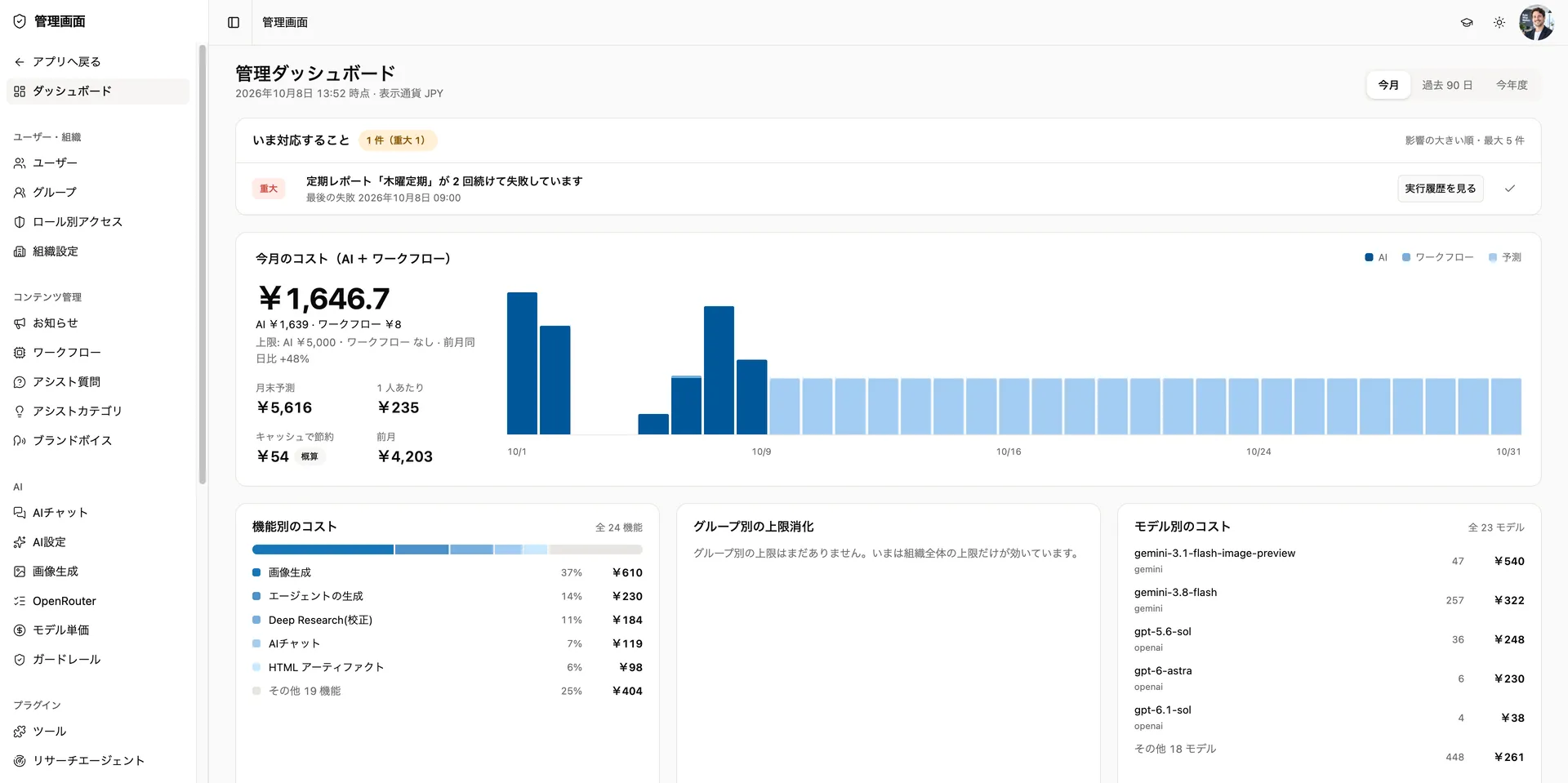
Task: Click the ワークフロー icon in sidebar
Action: point(20,353)
